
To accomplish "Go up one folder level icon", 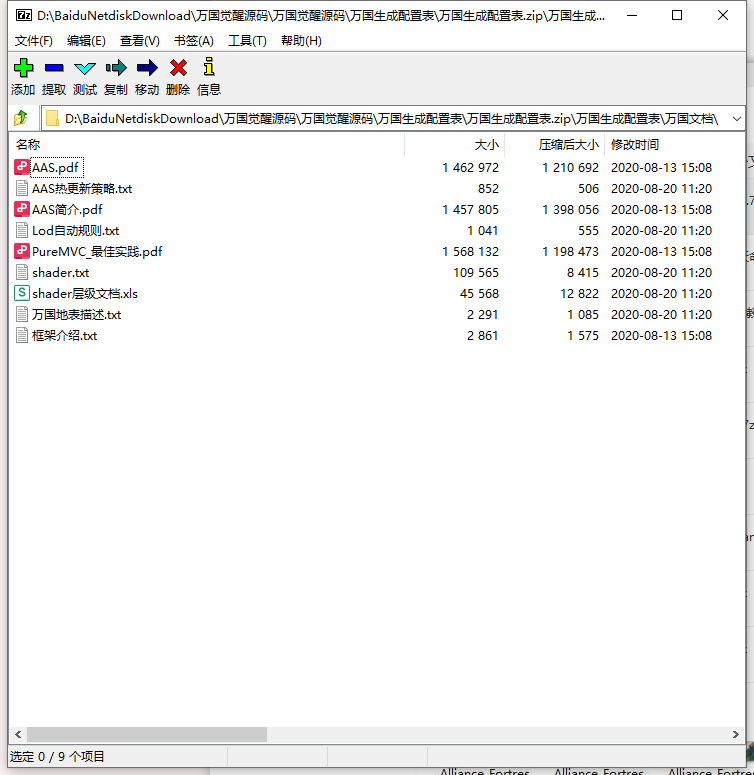I will 21,119.
